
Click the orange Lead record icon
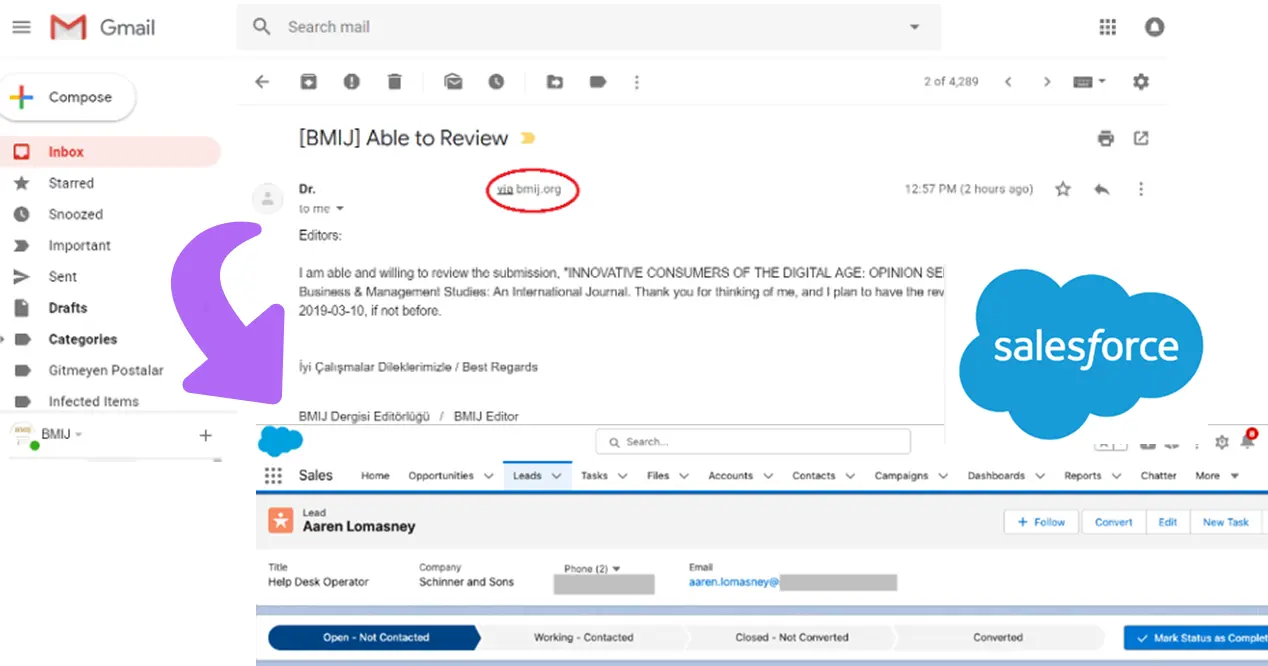tap(280, 520)
